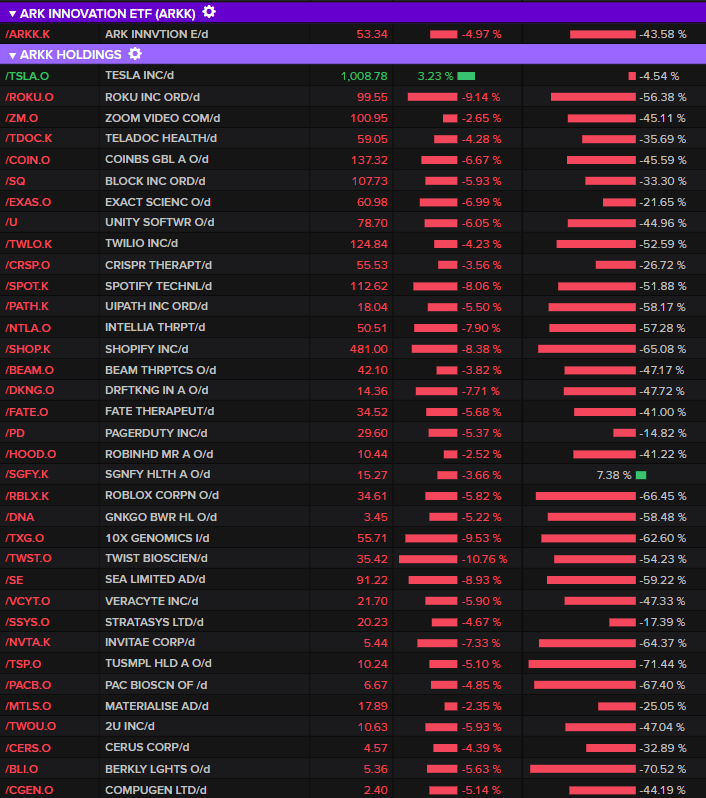
Task: Click the /DNA ticker
Action: tap(20, 517)
